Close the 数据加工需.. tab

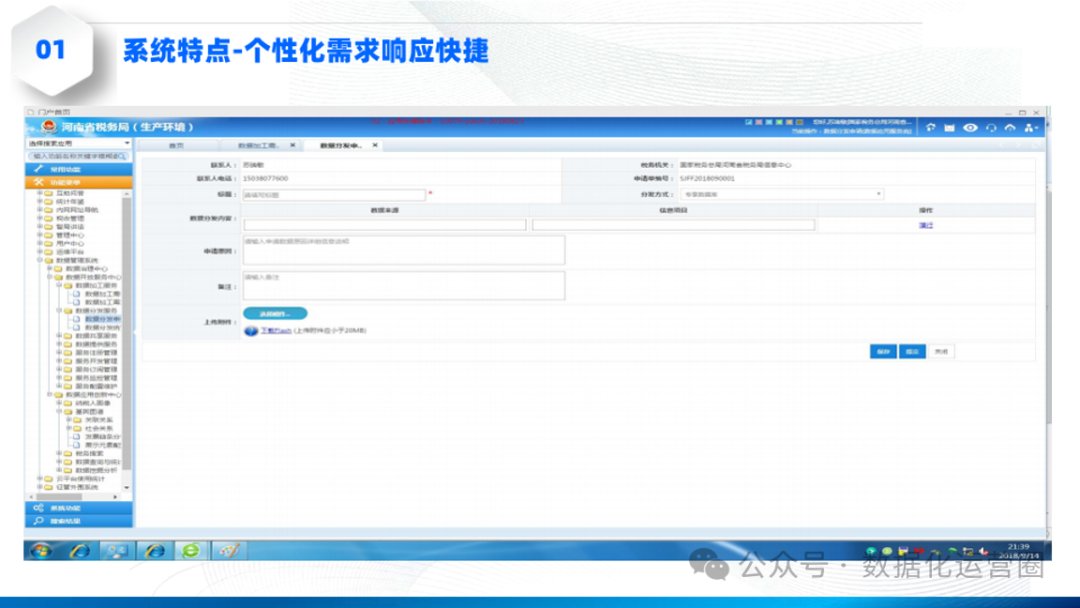tap(293, 145)
